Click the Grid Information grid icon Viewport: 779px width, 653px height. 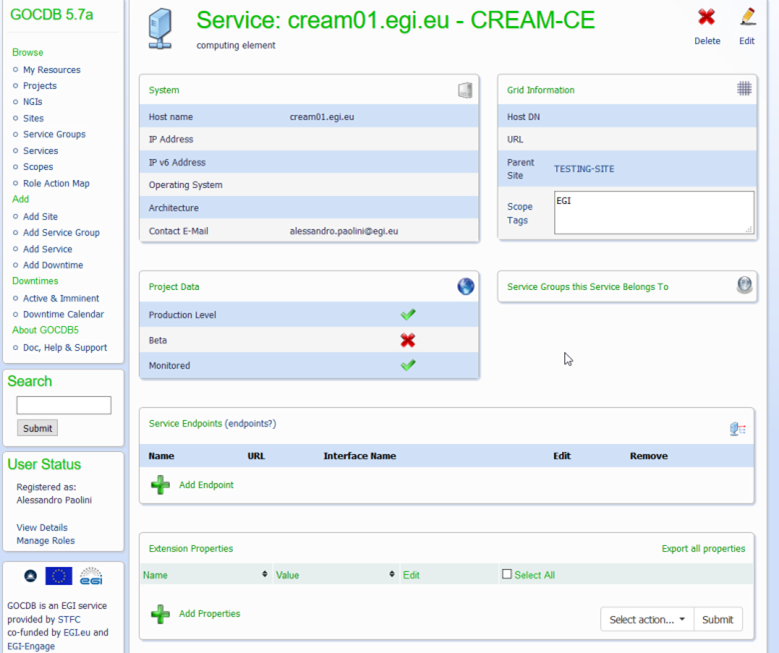click(x=744, y=88)
